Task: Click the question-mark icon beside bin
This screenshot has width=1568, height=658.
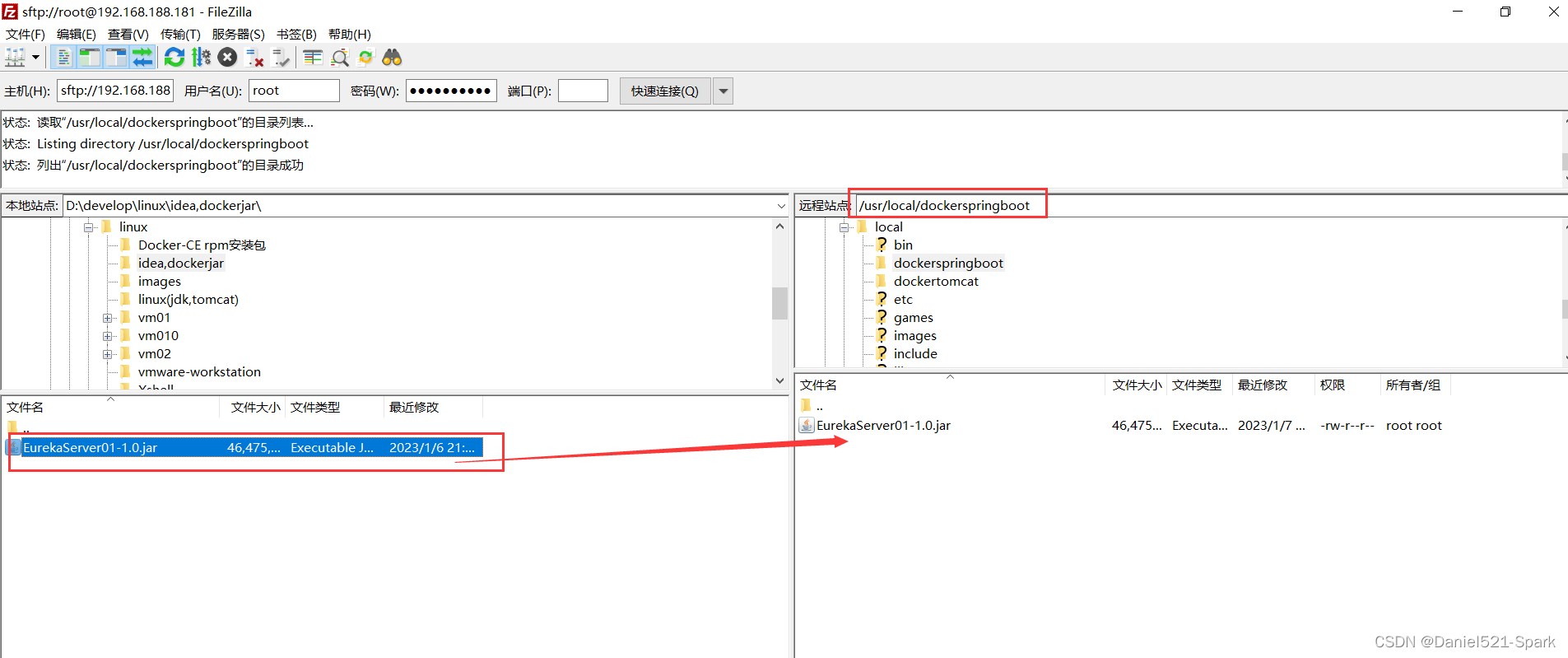Action: click(x=882, y=245)
